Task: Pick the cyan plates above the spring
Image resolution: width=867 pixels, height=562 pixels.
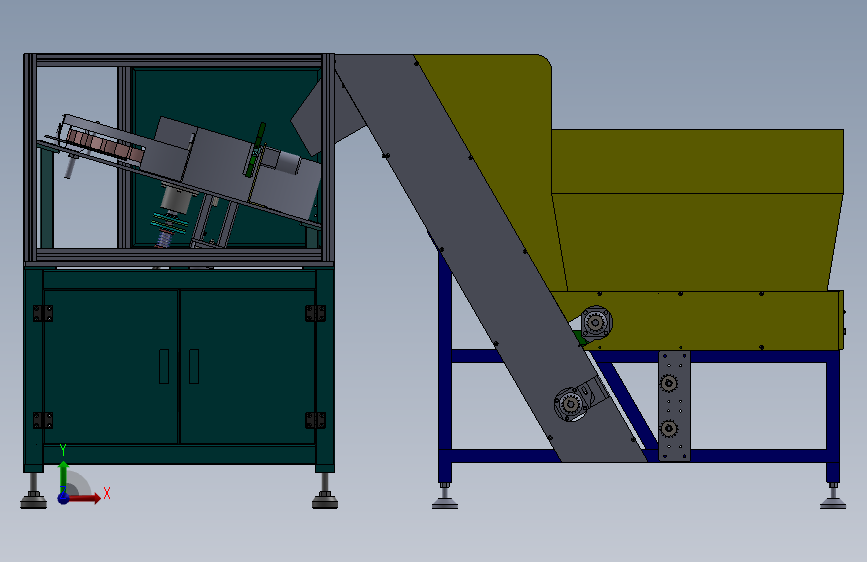Action: click(170, 222)
